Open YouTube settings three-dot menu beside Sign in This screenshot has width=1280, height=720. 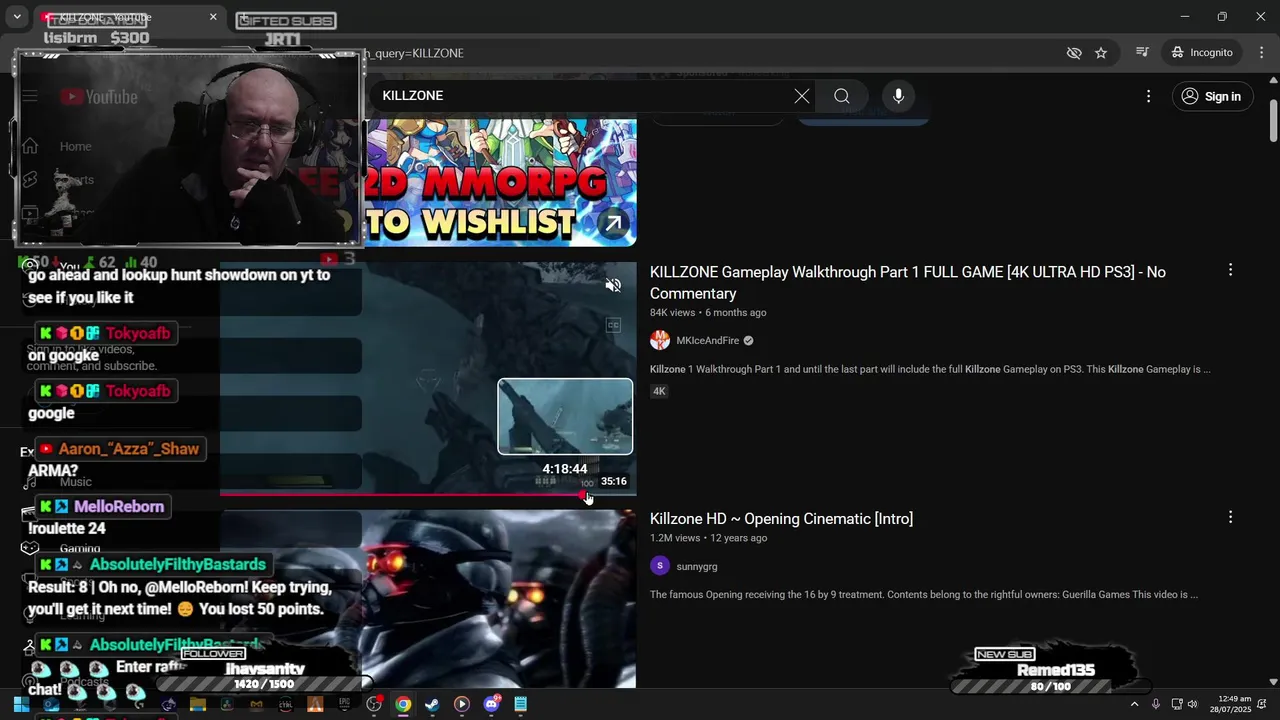[1148, 96]
